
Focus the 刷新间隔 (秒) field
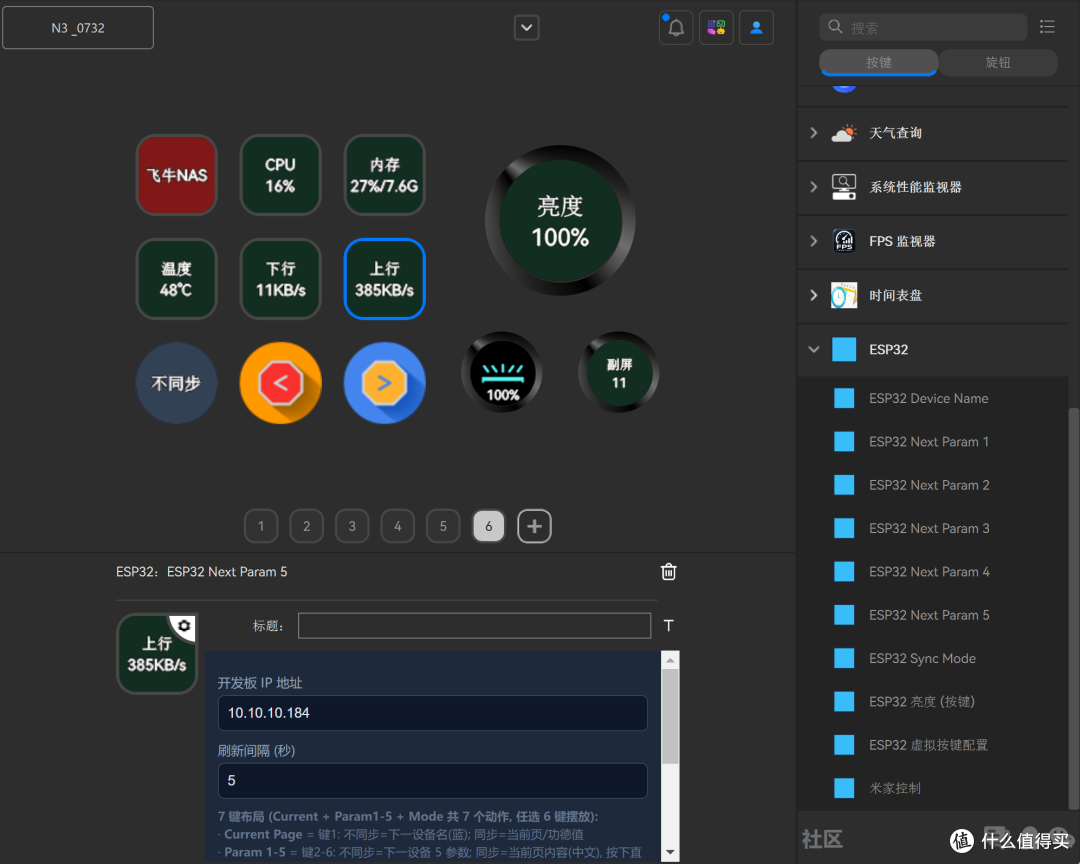pos(433,781)
